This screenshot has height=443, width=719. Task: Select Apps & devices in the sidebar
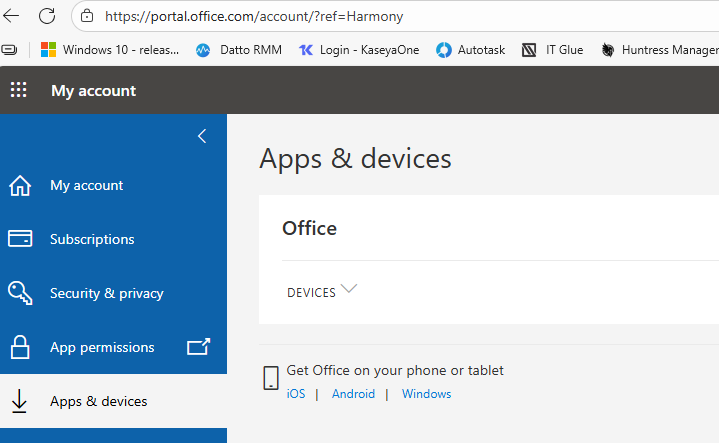click(x=99, y=401)
